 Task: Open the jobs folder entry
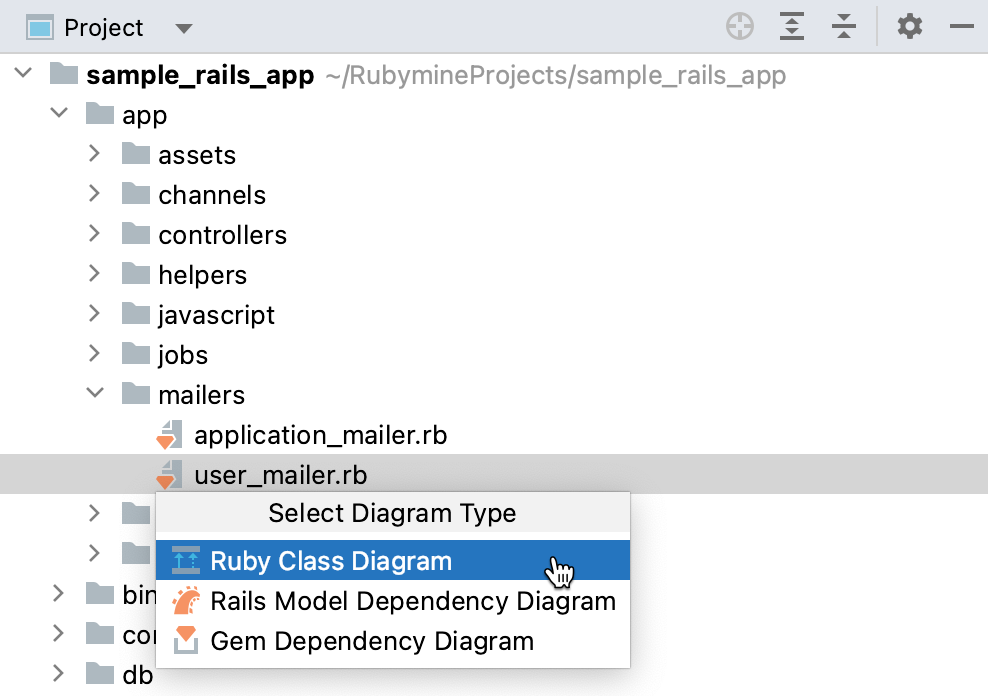tap(183, 354)
